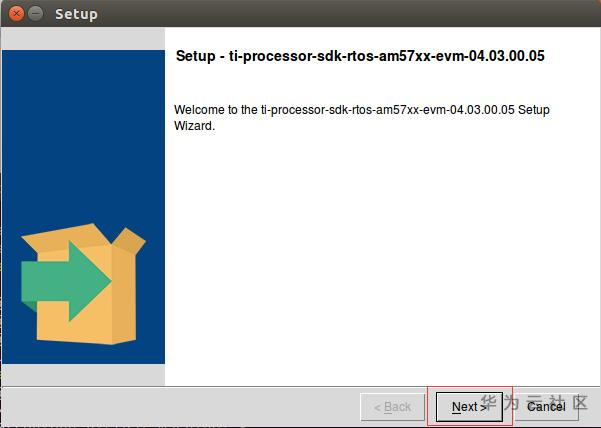
Task: Click the yellow side face of the box
Action: (x=124, y=295)
